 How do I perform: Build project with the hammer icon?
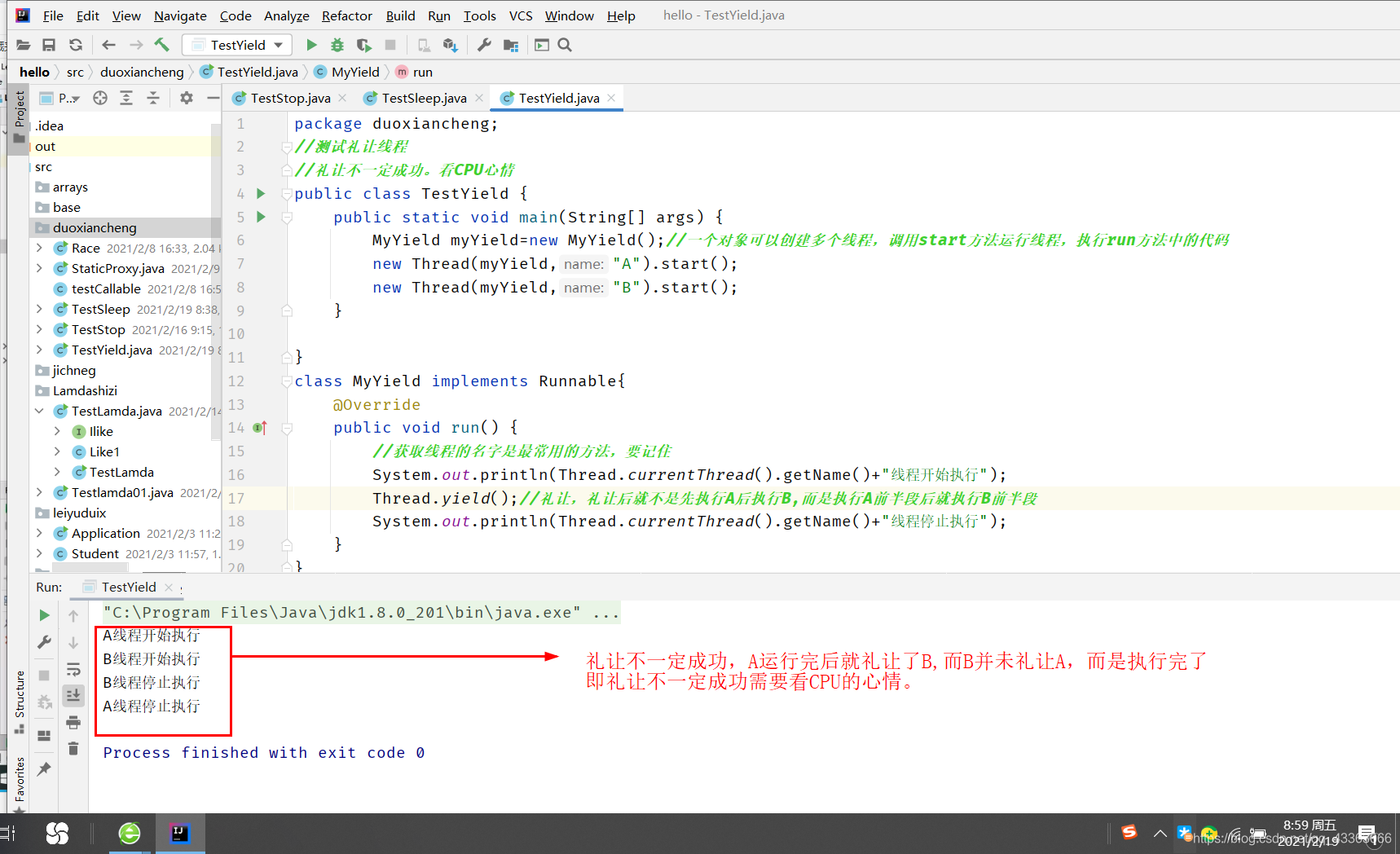pyautogui.click(x=162, y=45)
